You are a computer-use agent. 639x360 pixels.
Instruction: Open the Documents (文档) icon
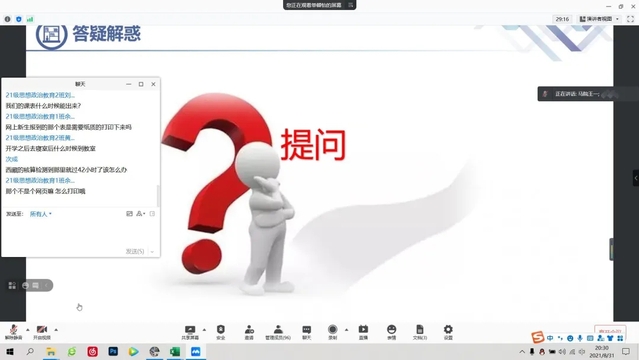(x=420, y=332)
